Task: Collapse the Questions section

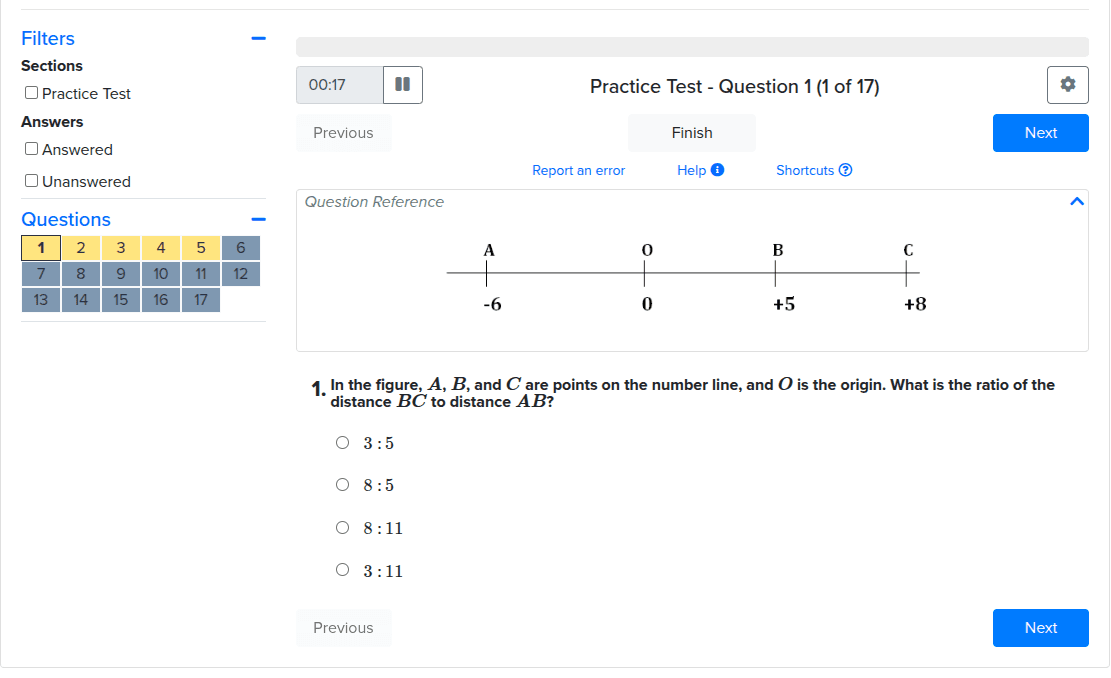Action: (x=259, y=220)
